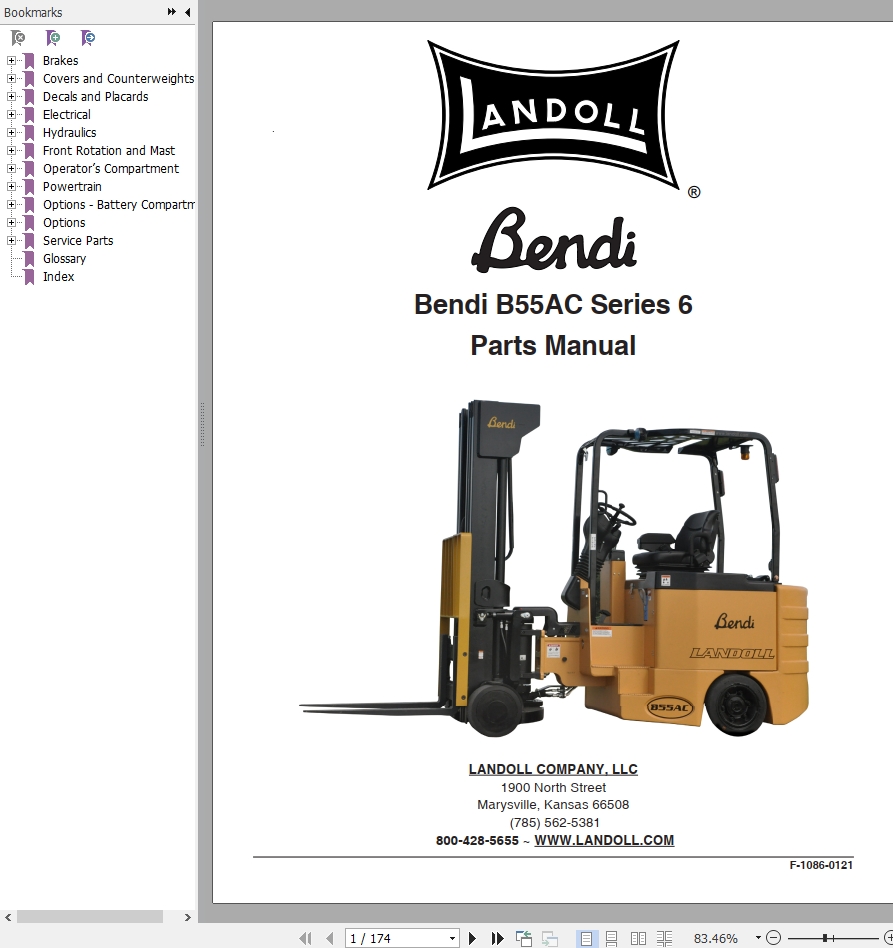The image size is (893, 948).
Task: Collapse the Bookmarks panel with left arrow
Action: [x=187, y=11]
